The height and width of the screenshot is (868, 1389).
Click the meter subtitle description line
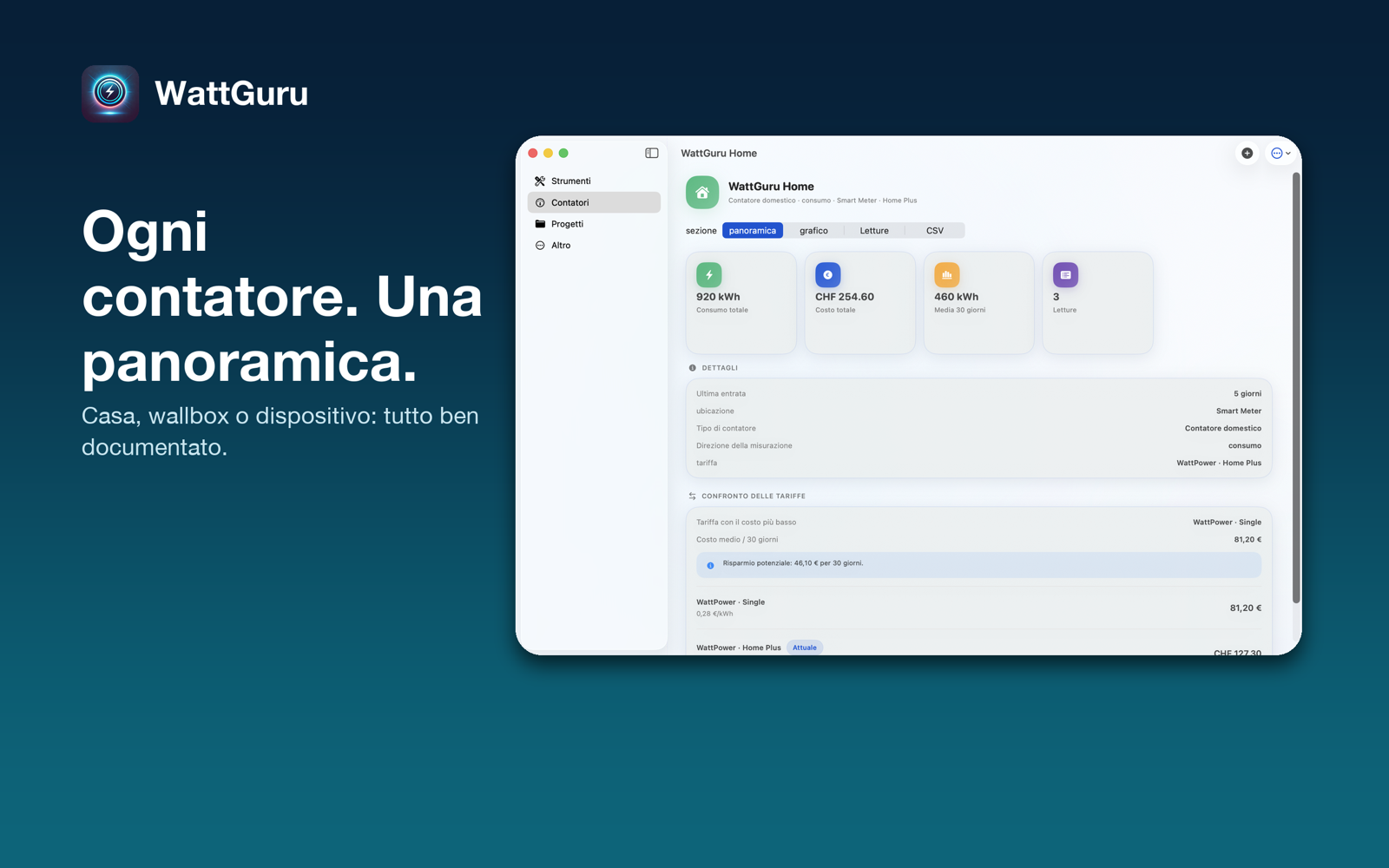[x=822, y=201]
